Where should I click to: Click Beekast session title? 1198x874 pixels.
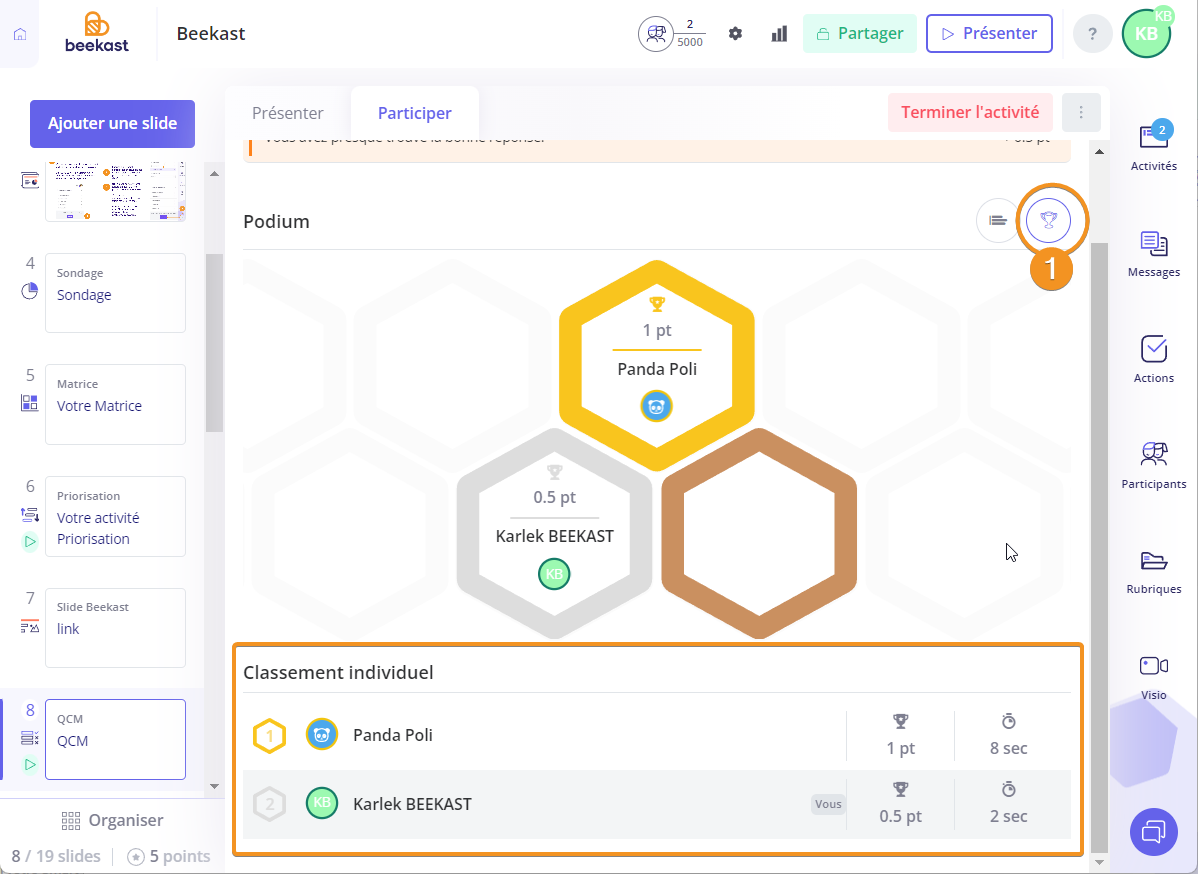(x=211, y=34)
